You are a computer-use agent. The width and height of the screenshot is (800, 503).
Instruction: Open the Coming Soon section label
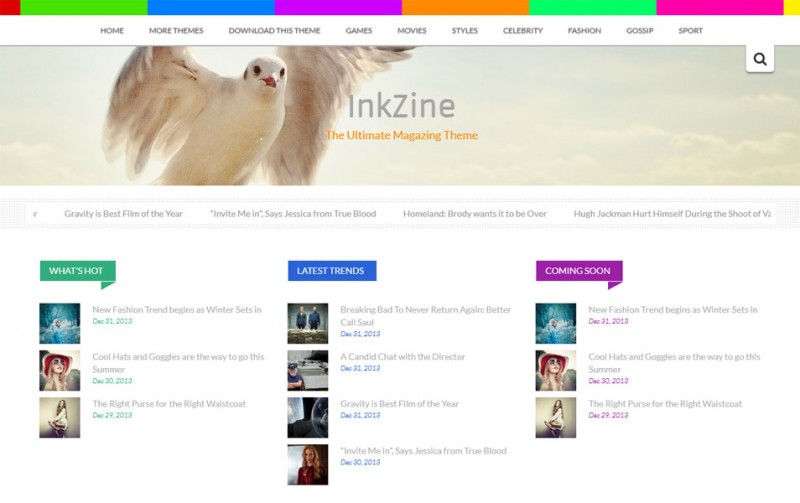point(578,271)
